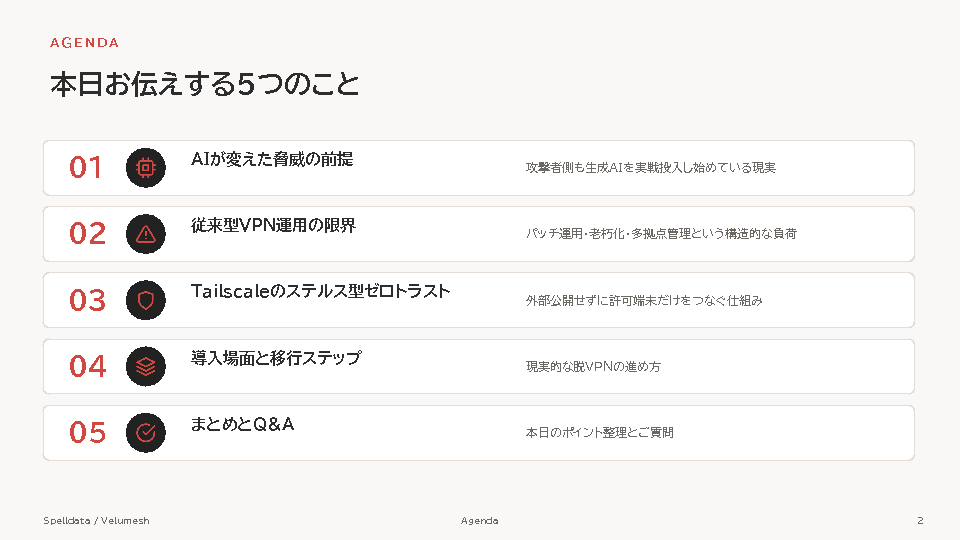Select the red number 02

coord(88,234)
